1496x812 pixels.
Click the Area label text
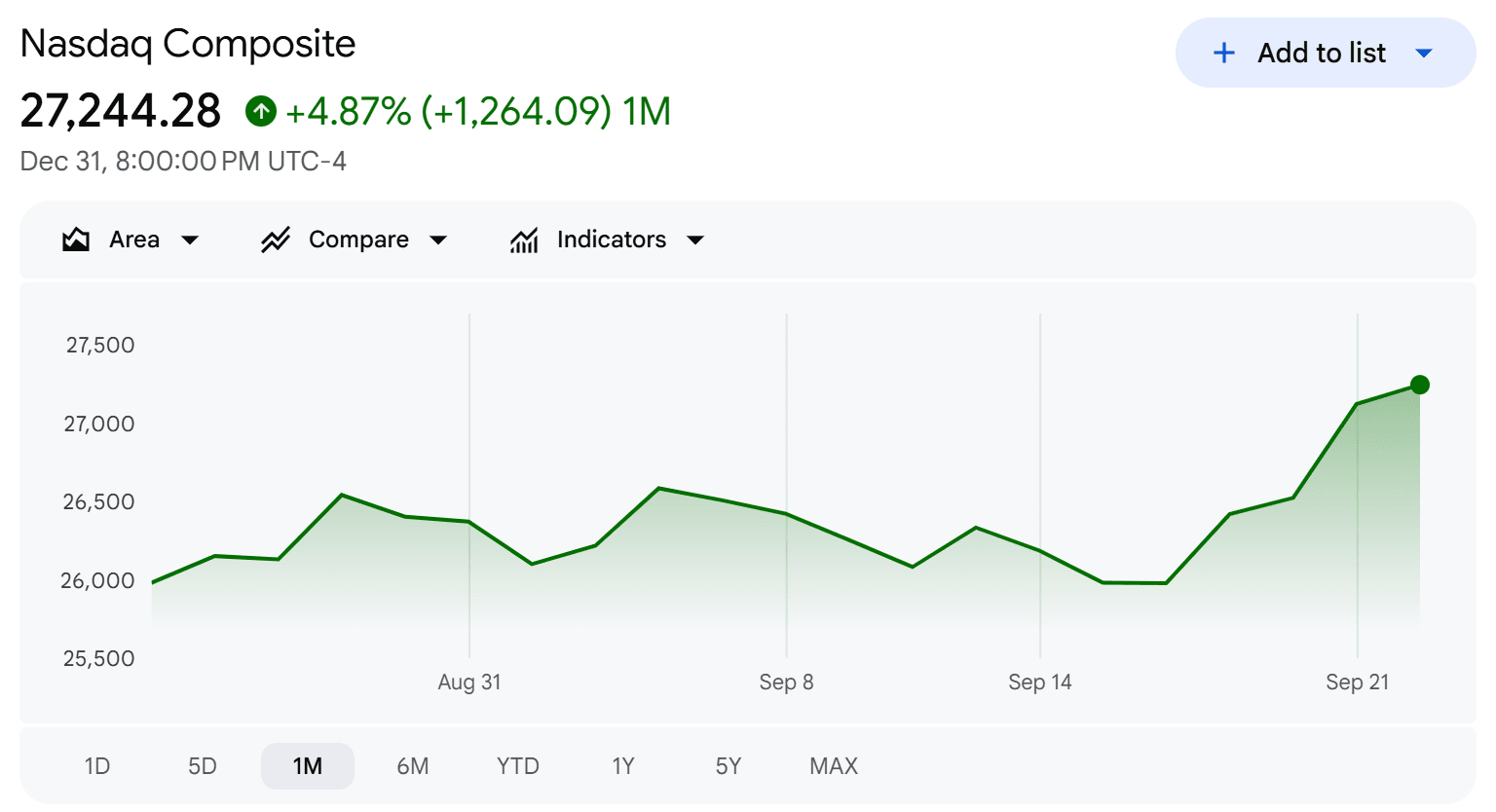(x=134, y=240)
